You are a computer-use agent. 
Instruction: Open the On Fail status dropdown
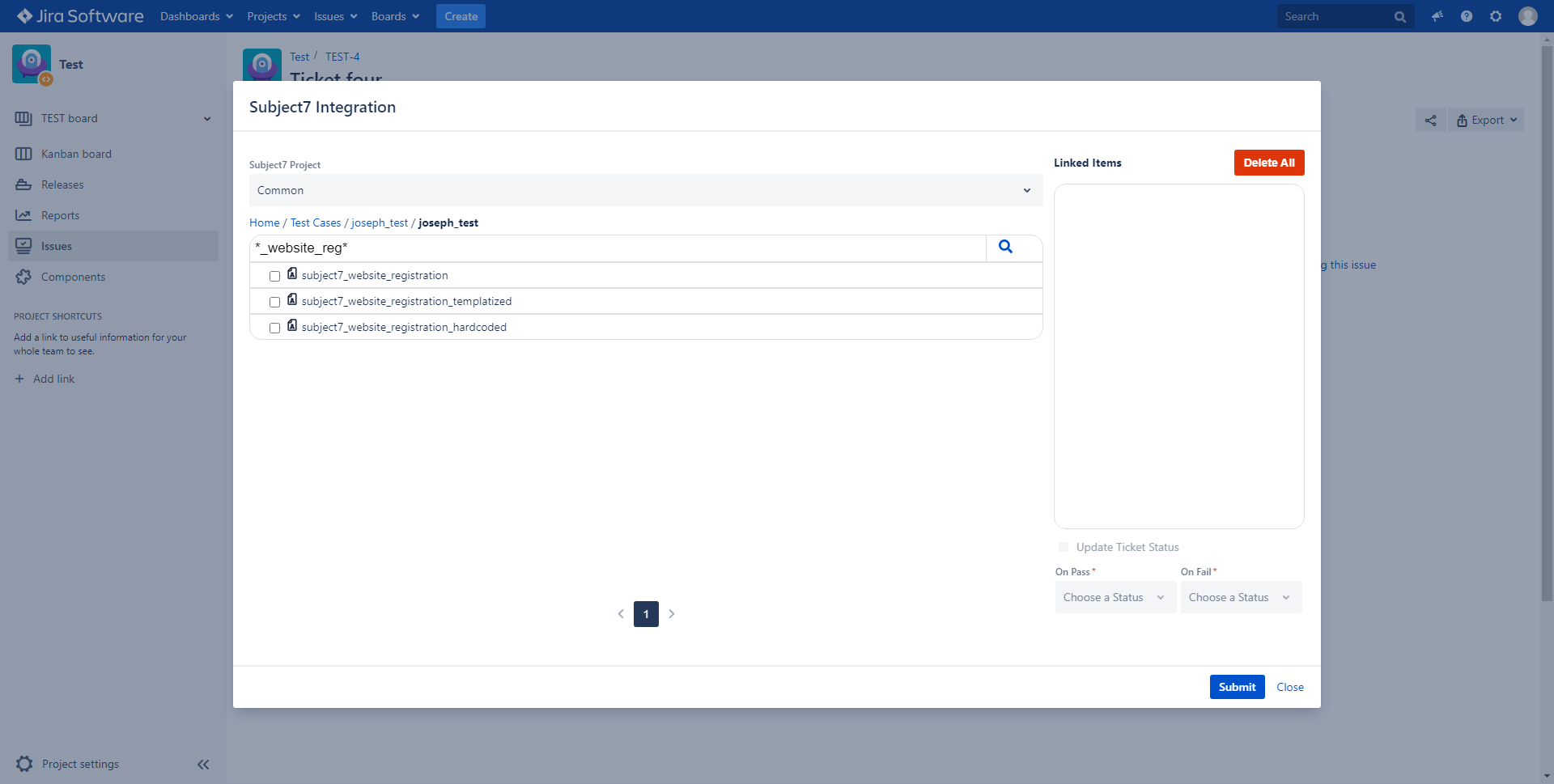coord(1240,598)
